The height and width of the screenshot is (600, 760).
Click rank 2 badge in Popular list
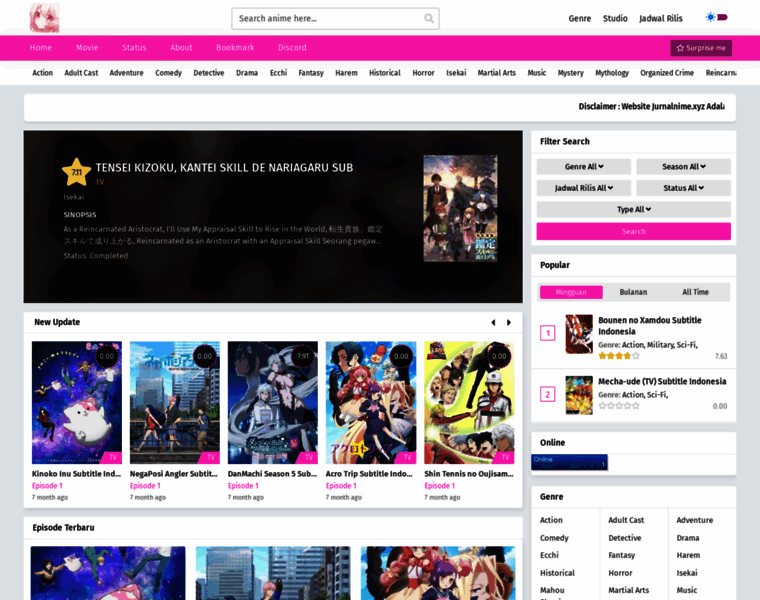tap(548, 394)
